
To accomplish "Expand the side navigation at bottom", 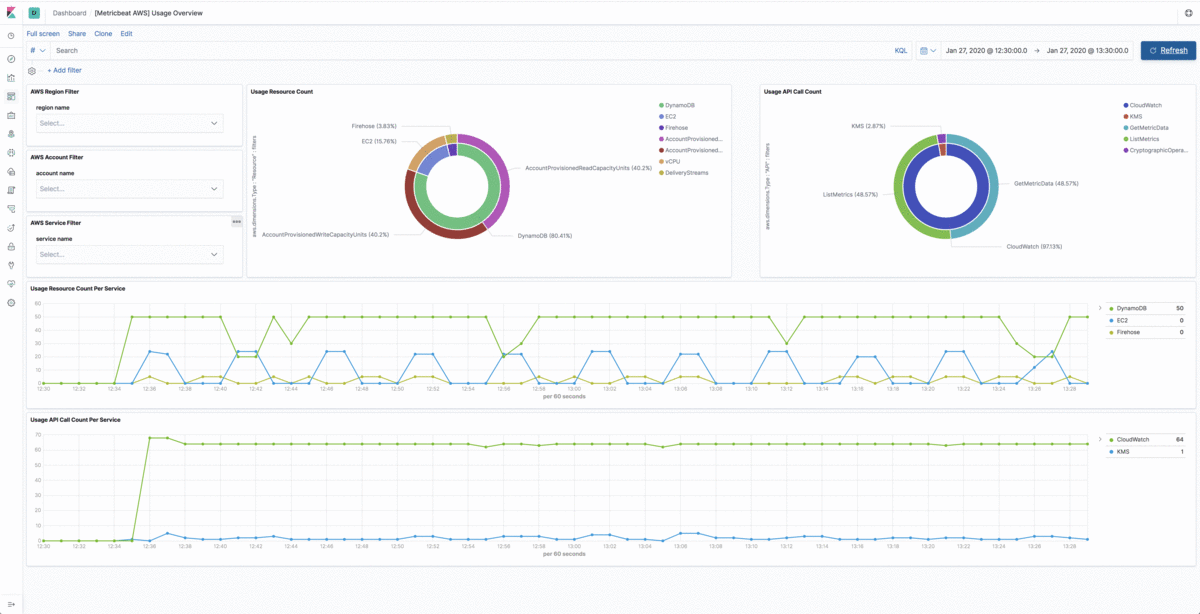I will 11,604.
